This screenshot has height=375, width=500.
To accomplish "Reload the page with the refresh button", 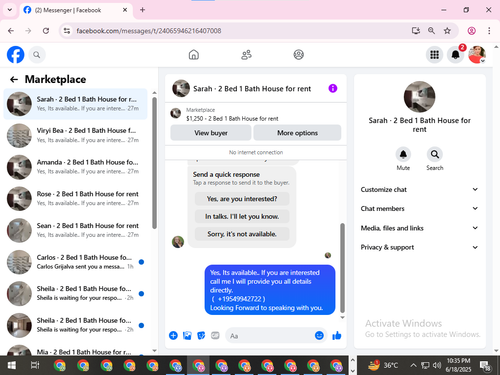I will (46, 31).
